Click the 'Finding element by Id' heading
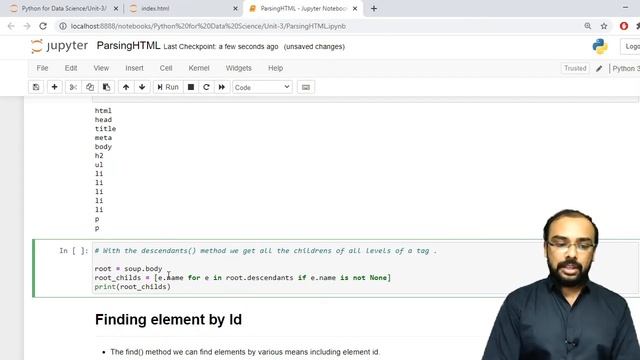 point(168,320)
